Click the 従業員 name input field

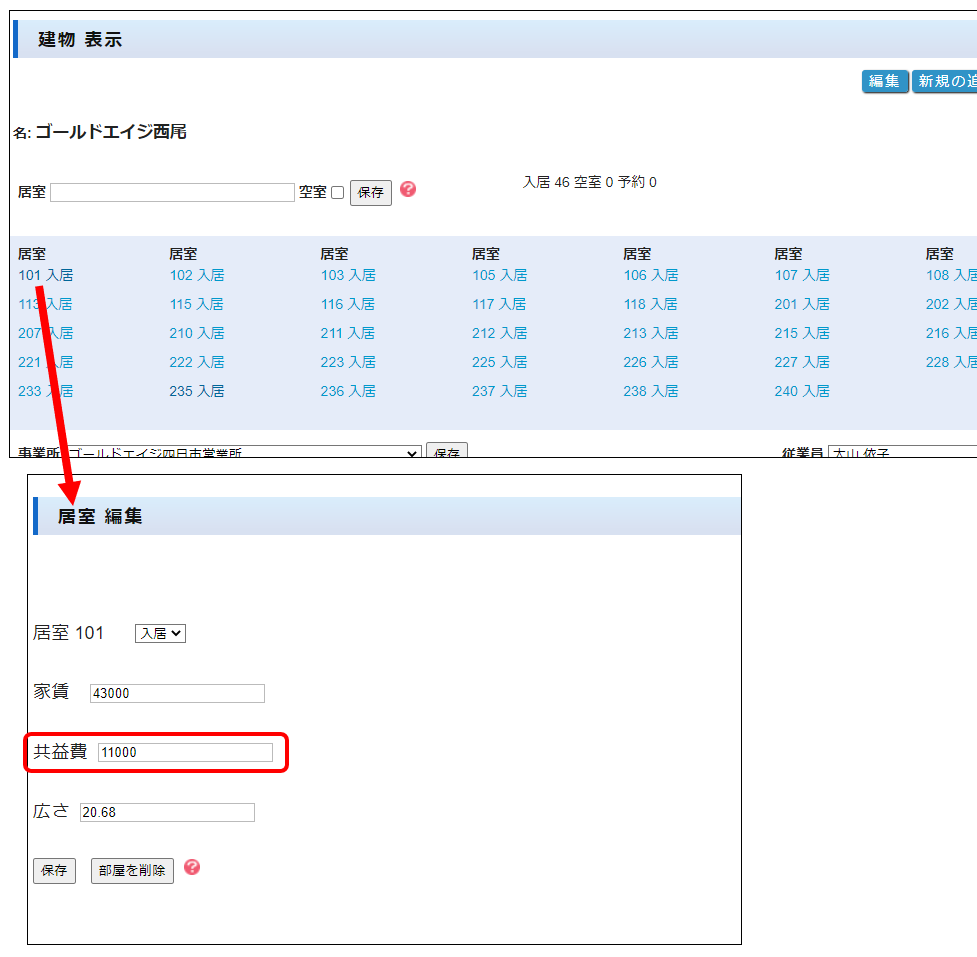tap(902, 453)
